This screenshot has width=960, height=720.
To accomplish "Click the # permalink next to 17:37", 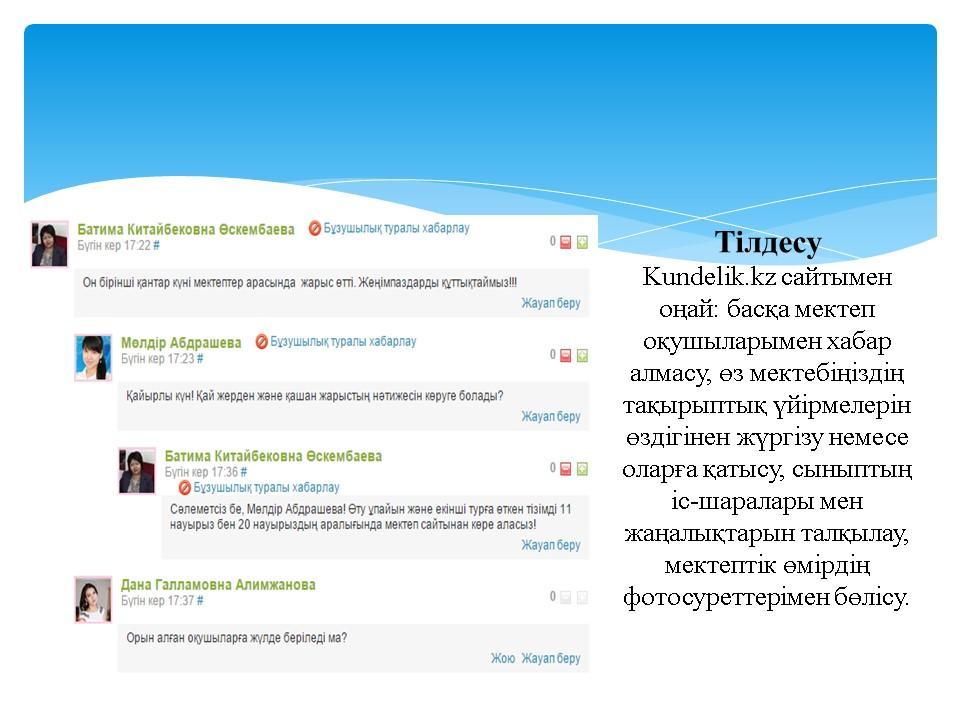I will coord(200,601).
